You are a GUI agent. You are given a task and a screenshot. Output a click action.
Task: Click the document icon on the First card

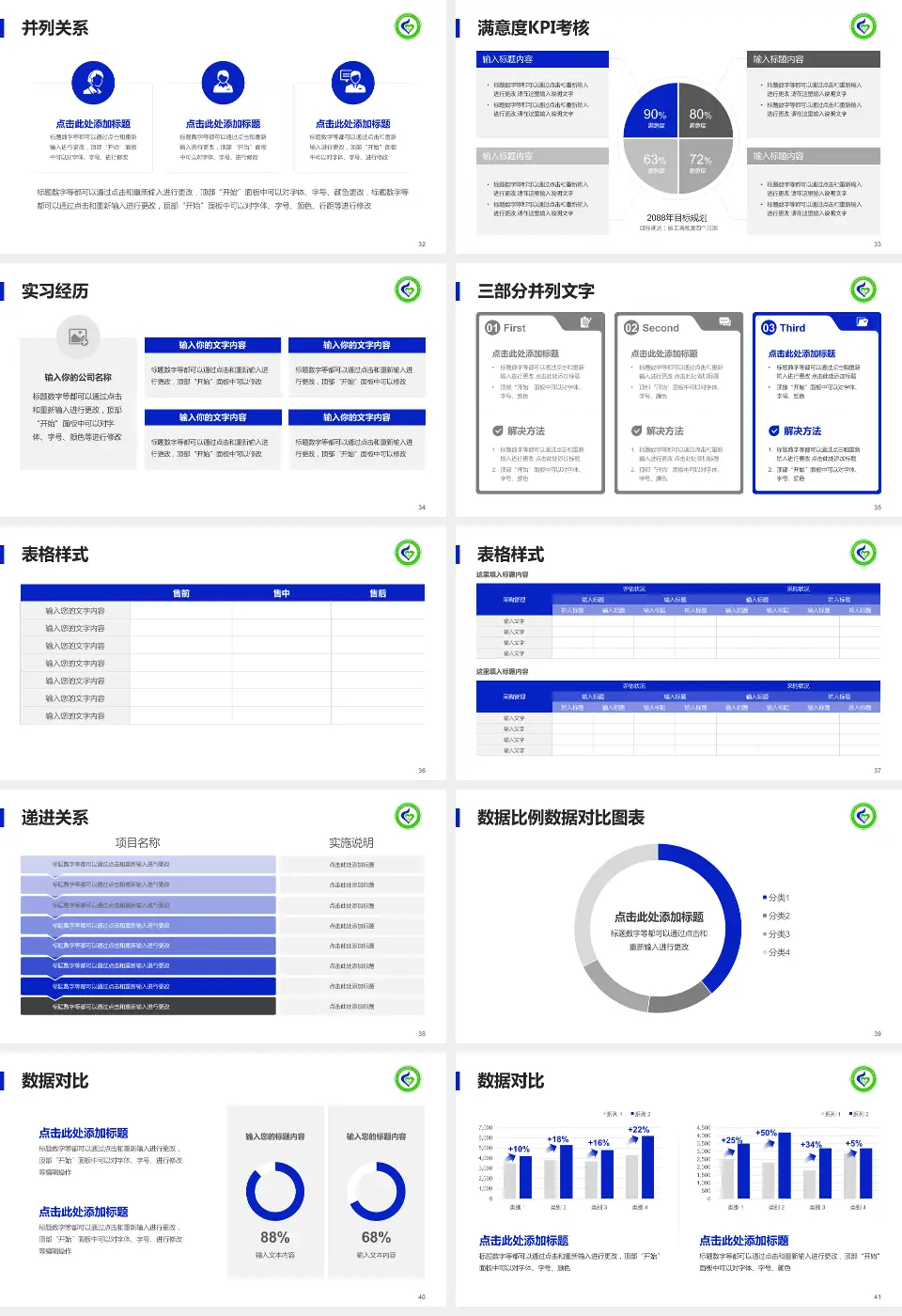click(x=585, y=322)
